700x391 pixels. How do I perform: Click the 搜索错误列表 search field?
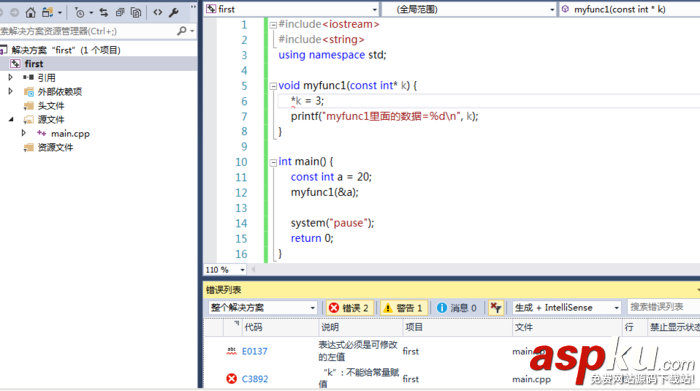(x=663, y=307)
